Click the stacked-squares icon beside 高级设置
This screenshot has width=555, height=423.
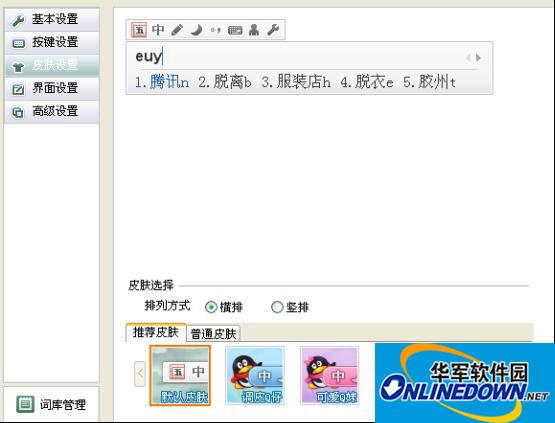point(18,113)
